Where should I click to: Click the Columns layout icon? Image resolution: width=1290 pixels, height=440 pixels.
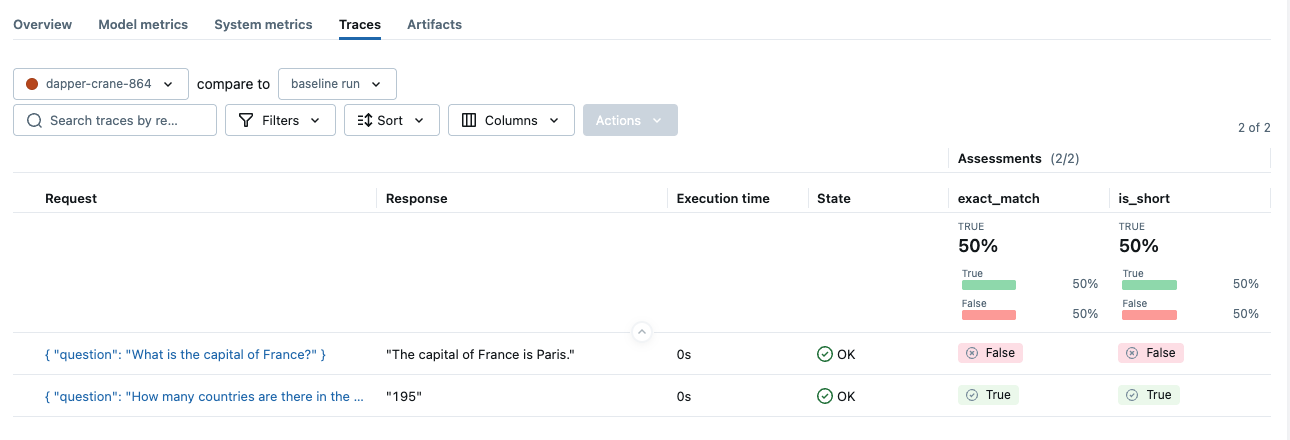[x=469, y=121]
